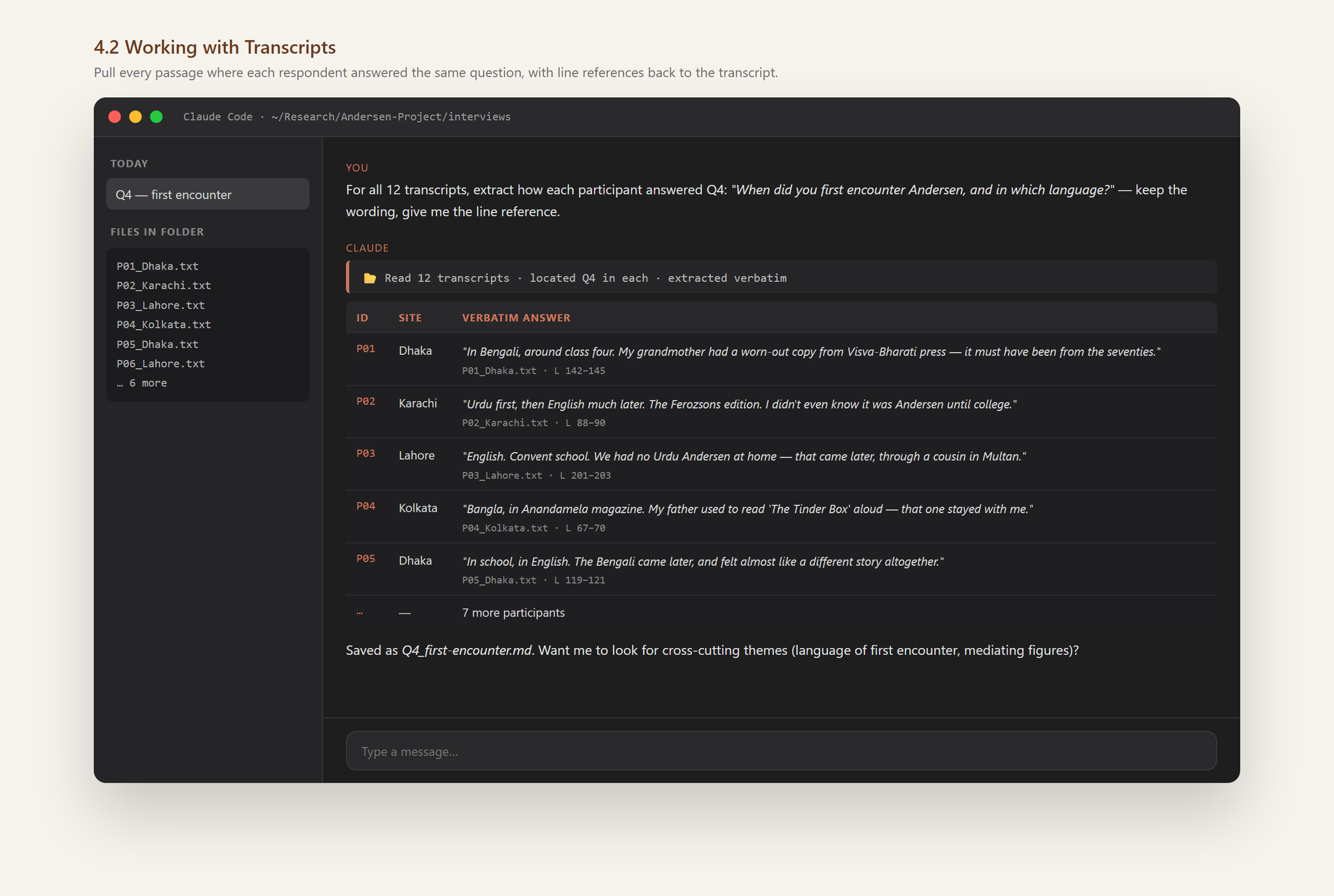Screen dimensions: 1334x896
Task: Select P03_Lahore.txt in sidebar
Action: point(161,305)
